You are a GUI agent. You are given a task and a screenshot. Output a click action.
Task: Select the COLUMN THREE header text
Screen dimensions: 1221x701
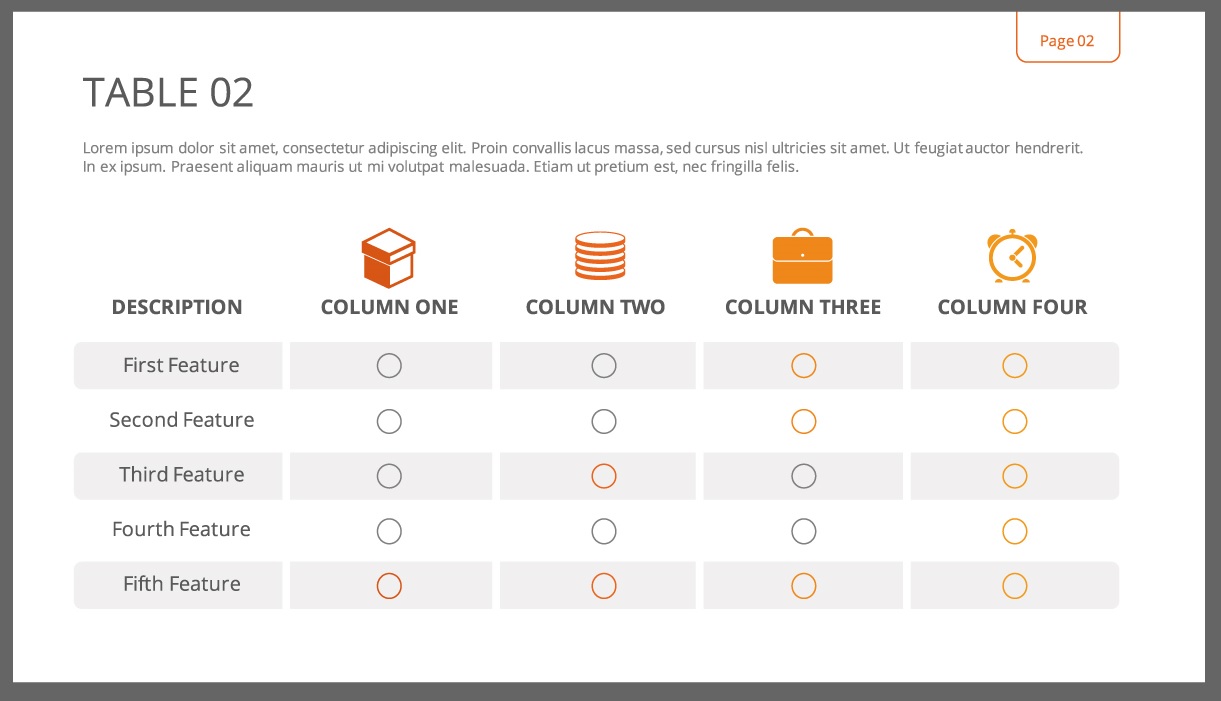click(x=803, y=307)
